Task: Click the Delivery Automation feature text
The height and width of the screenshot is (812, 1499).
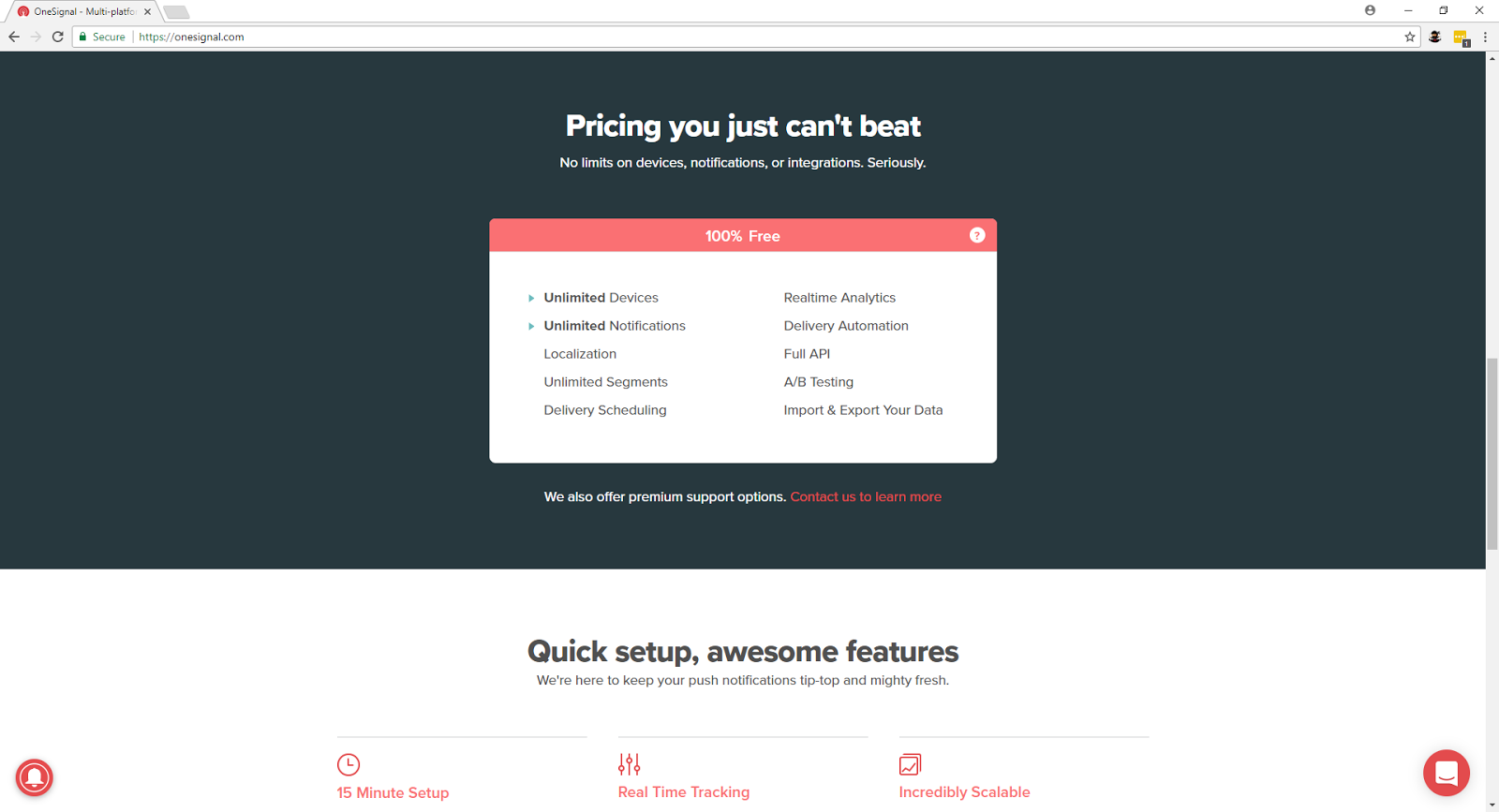Action: (846, 326)
